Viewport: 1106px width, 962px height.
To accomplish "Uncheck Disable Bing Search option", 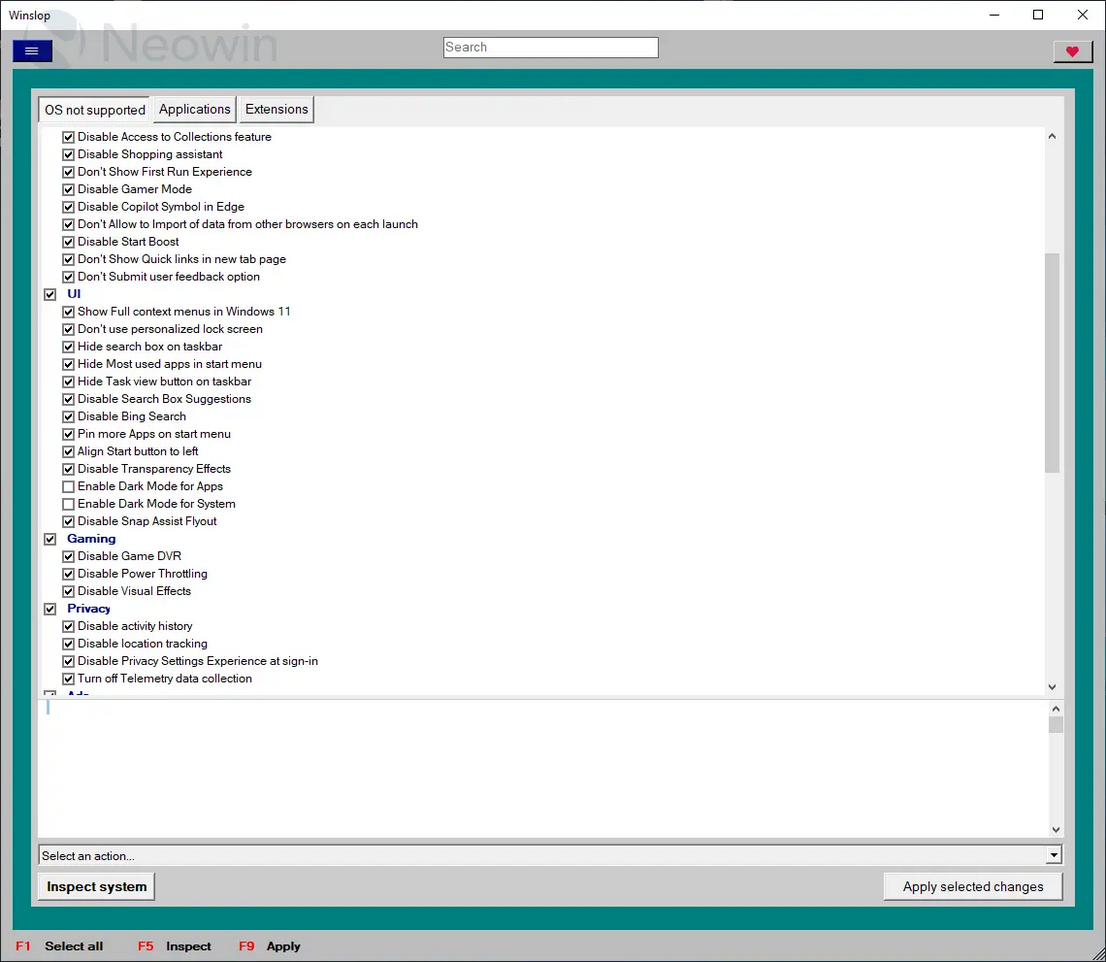I will [69, 417].
